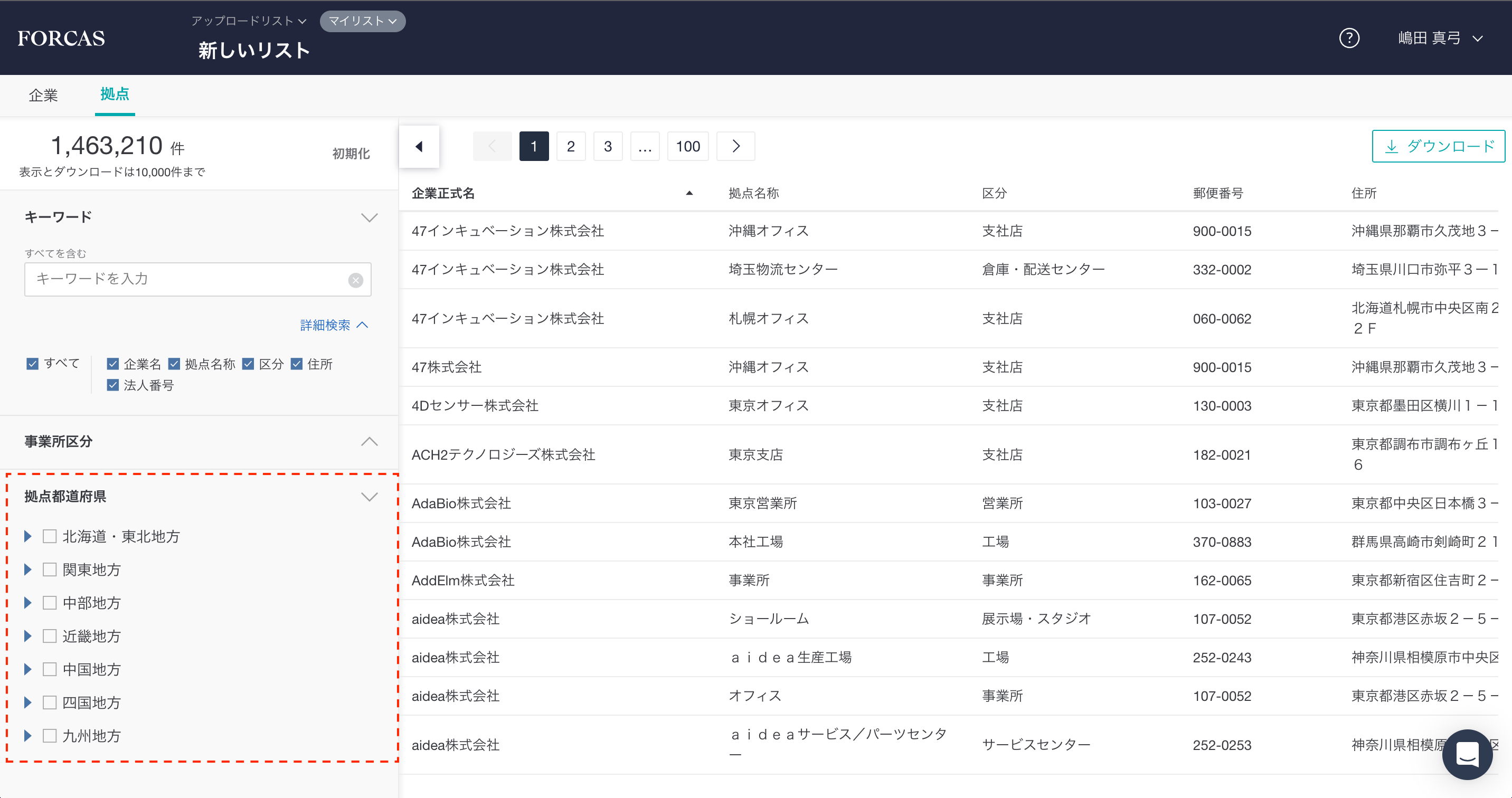The height and width of the screenshot is (798, 1512).
Task: Collapse the 詳細検索 link
Action: (334, 325)
